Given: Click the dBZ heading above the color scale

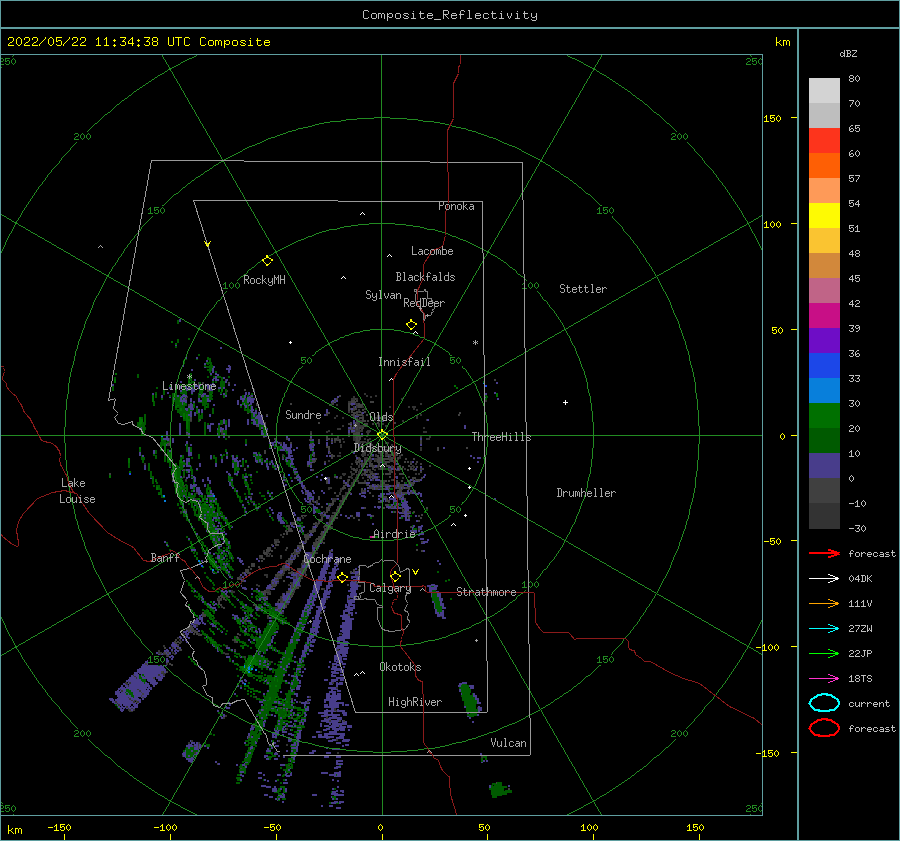Looking at the screenshot, I should [x=848, y=53].
